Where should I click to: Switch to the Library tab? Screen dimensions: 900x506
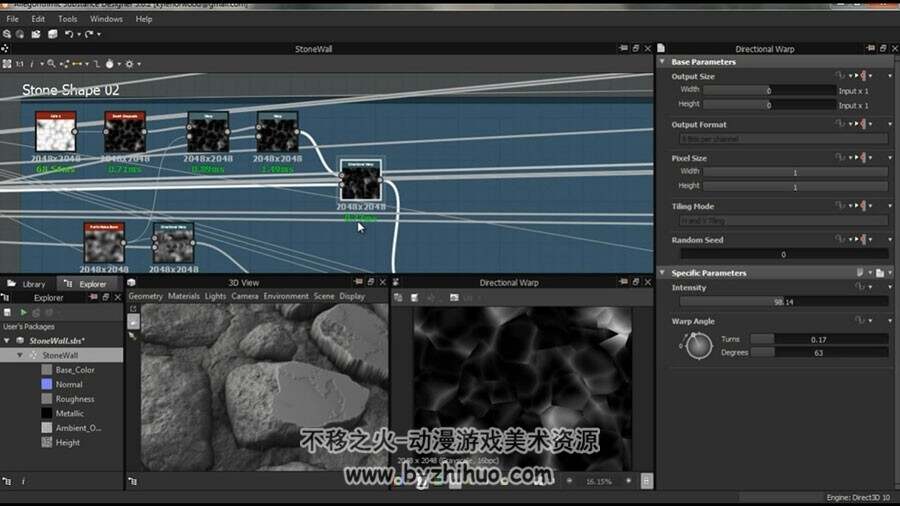28,284
